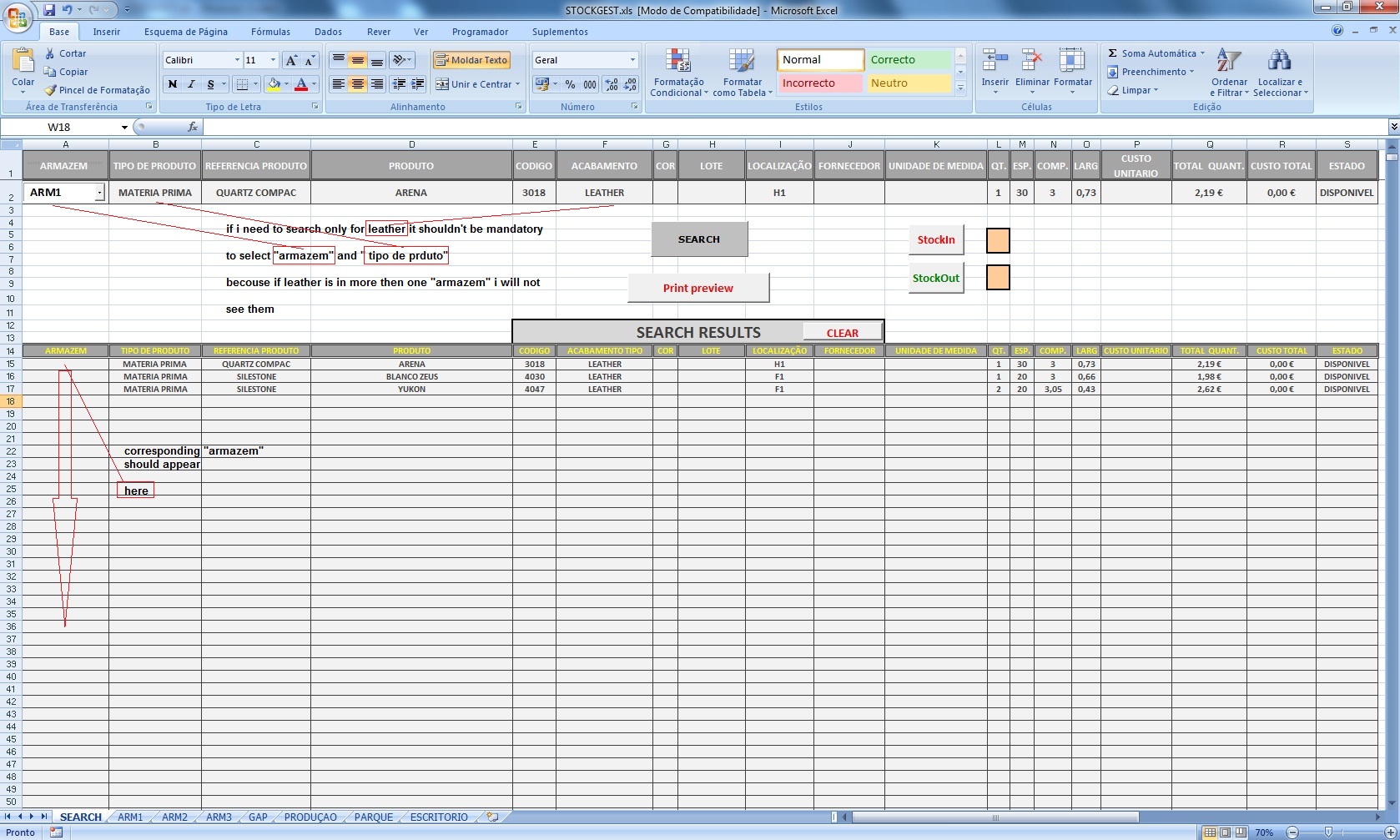Toggle Moldar Texto wrap text
The height and width of the screenshot is (840, 1400).
point(471,60)
